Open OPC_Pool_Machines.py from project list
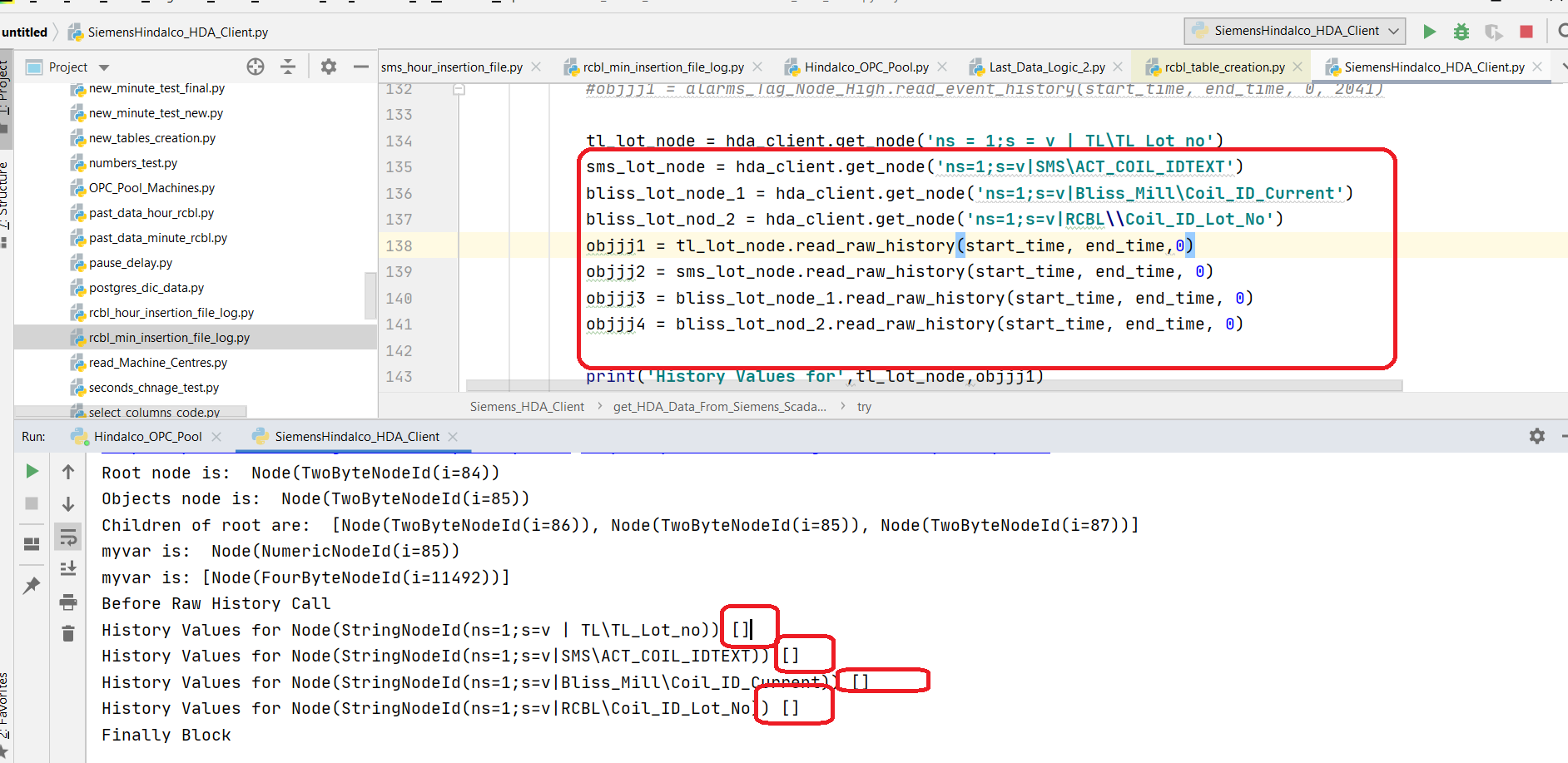The width and height of the screenshot is (1568, 763). point(151,188)
